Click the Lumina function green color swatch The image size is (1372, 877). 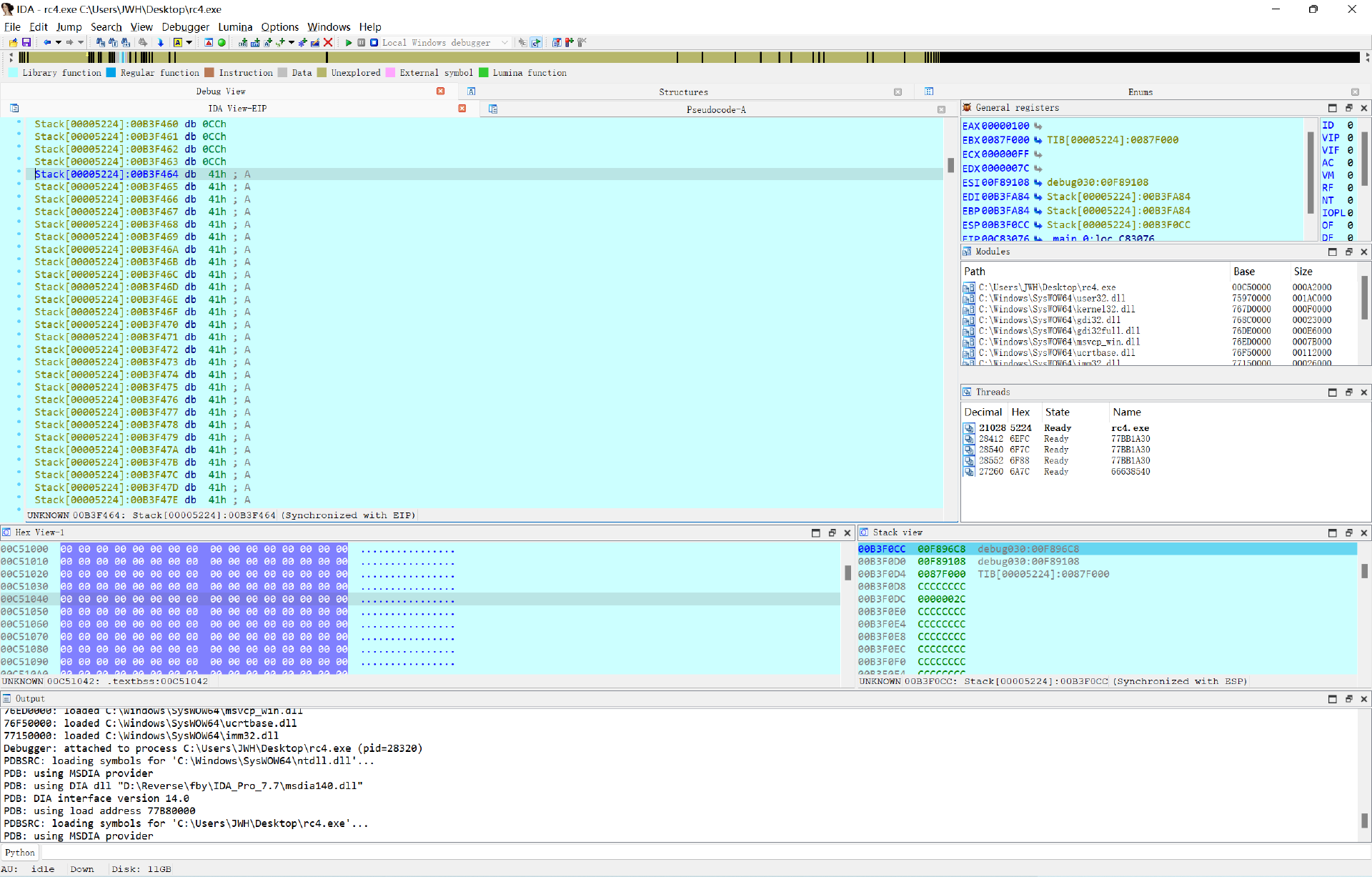pyautogui.click(x=484, y=73)
